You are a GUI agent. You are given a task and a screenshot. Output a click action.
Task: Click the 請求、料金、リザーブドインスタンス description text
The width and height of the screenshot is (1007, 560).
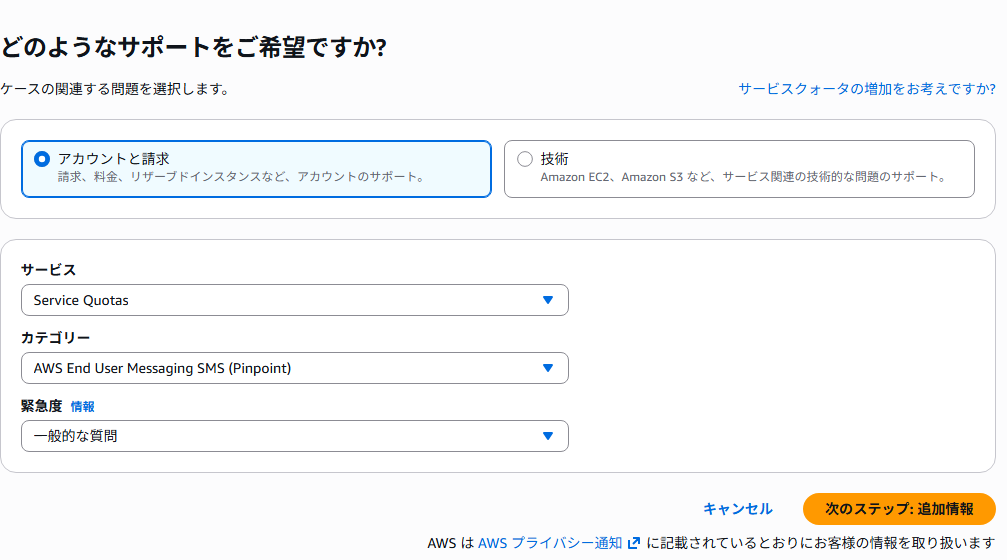[242, 177]
